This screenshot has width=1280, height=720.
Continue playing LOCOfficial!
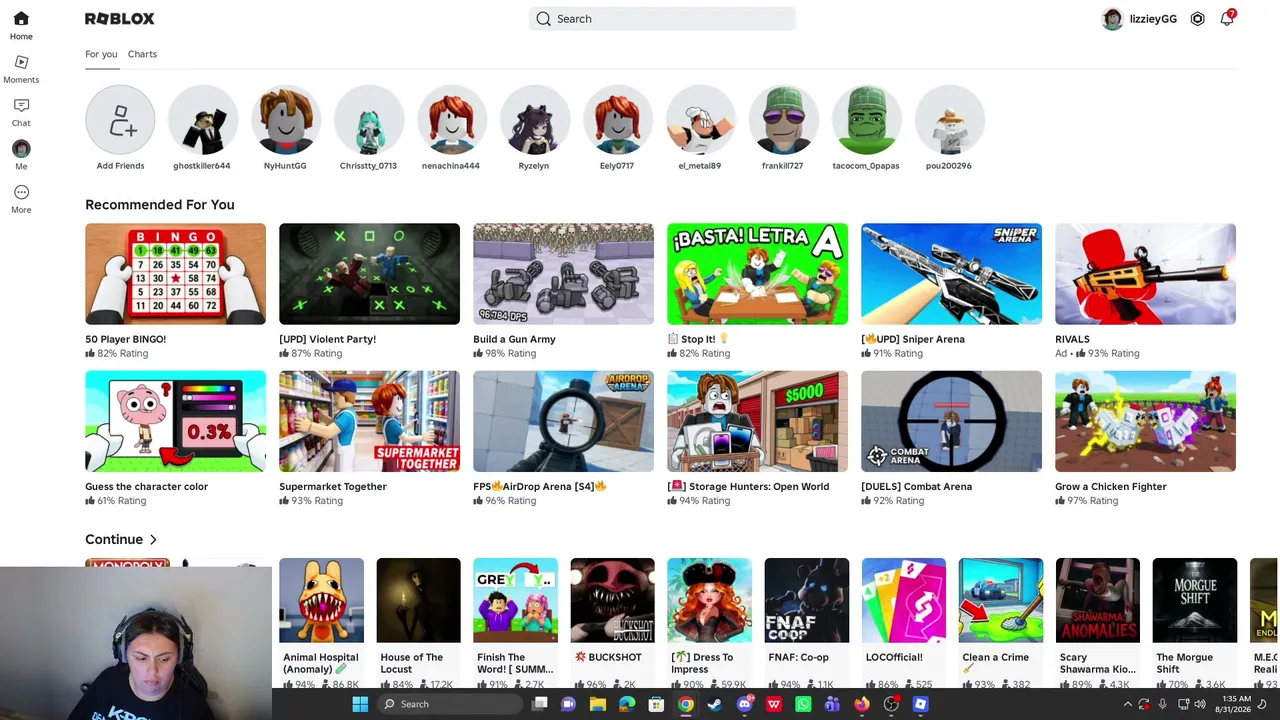point(903,600)
